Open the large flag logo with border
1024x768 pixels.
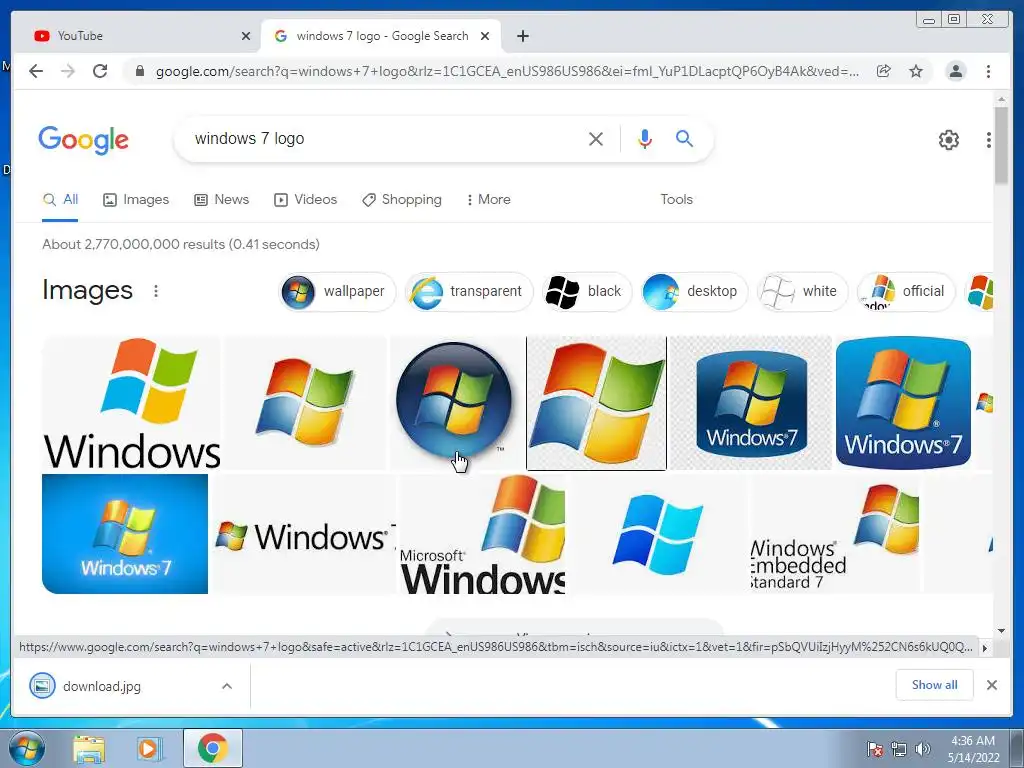click(x=596, y=403)
